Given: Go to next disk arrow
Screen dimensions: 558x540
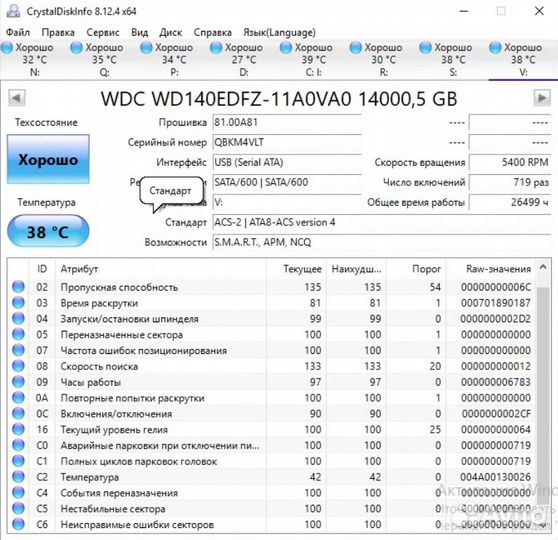Looking at the screenshot, I should 542,98.
